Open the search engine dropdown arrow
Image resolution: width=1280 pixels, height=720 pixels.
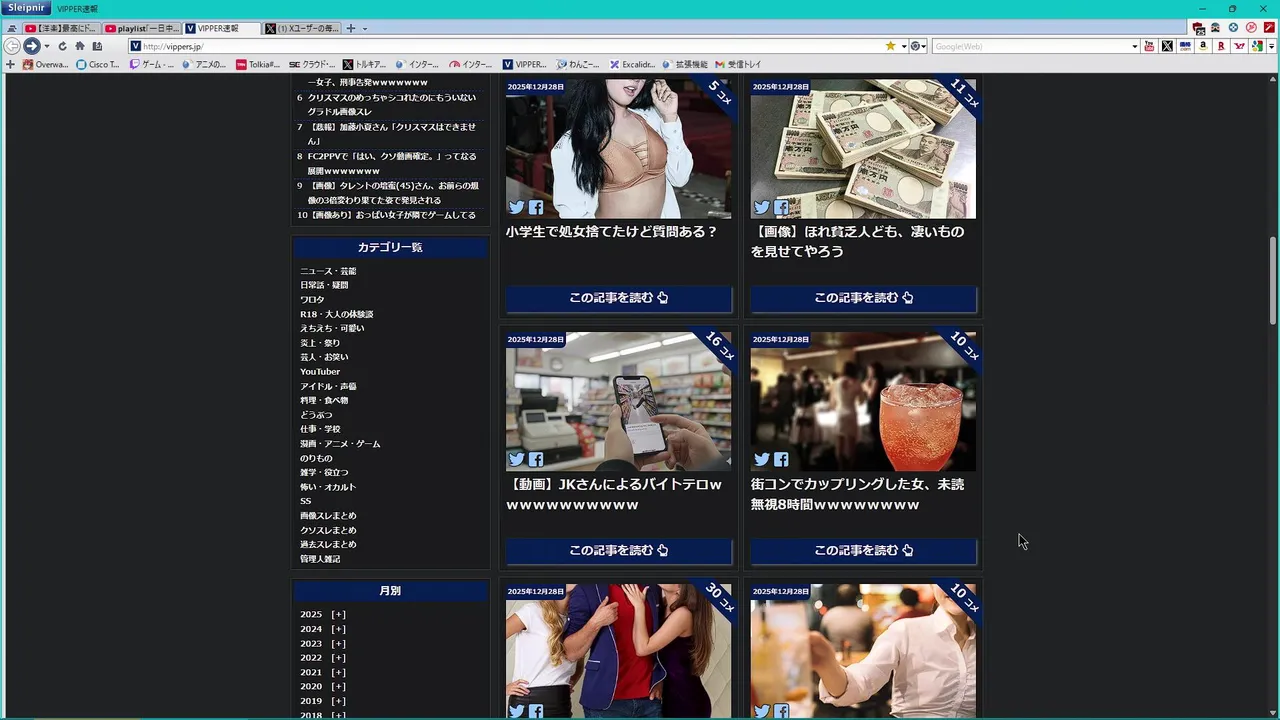pos(1134,46)
